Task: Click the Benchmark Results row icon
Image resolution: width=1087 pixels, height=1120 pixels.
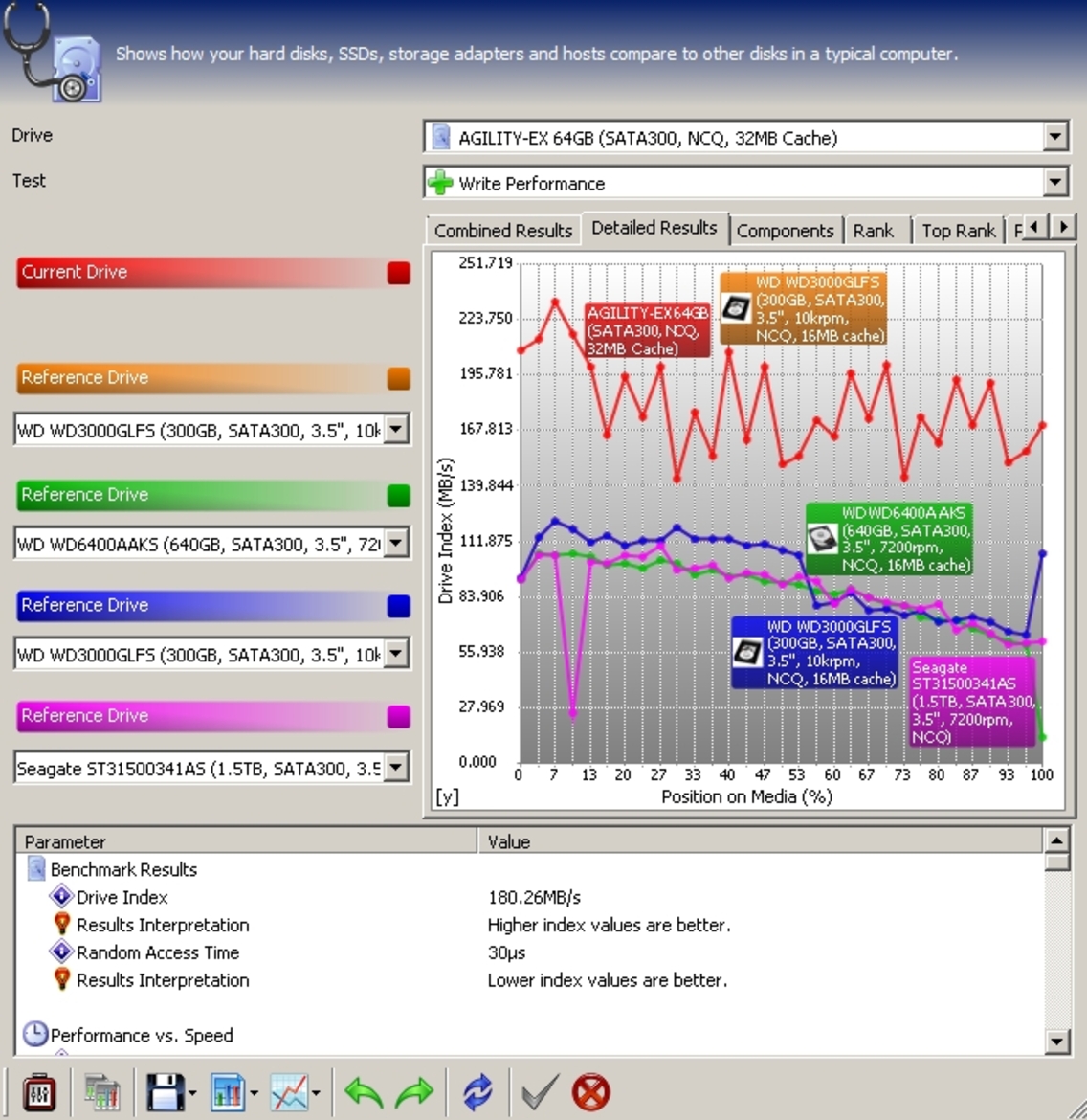Action: 36,868
